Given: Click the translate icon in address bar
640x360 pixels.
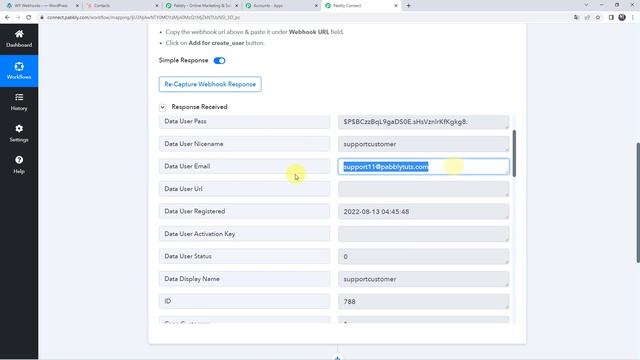Looking at the screenshot, I should coord(576,18).
